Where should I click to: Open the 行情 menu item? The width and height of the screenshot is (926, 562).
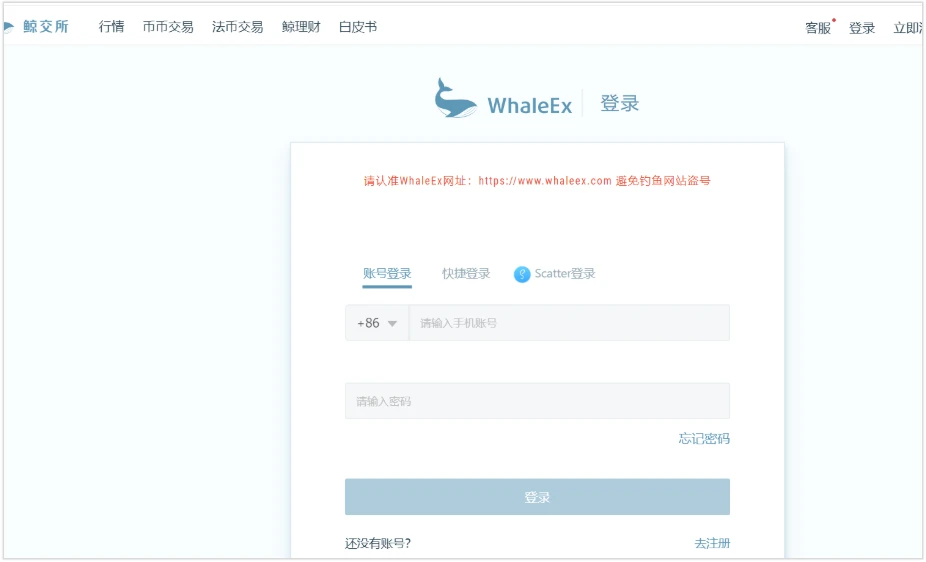[x=111, y=27]
